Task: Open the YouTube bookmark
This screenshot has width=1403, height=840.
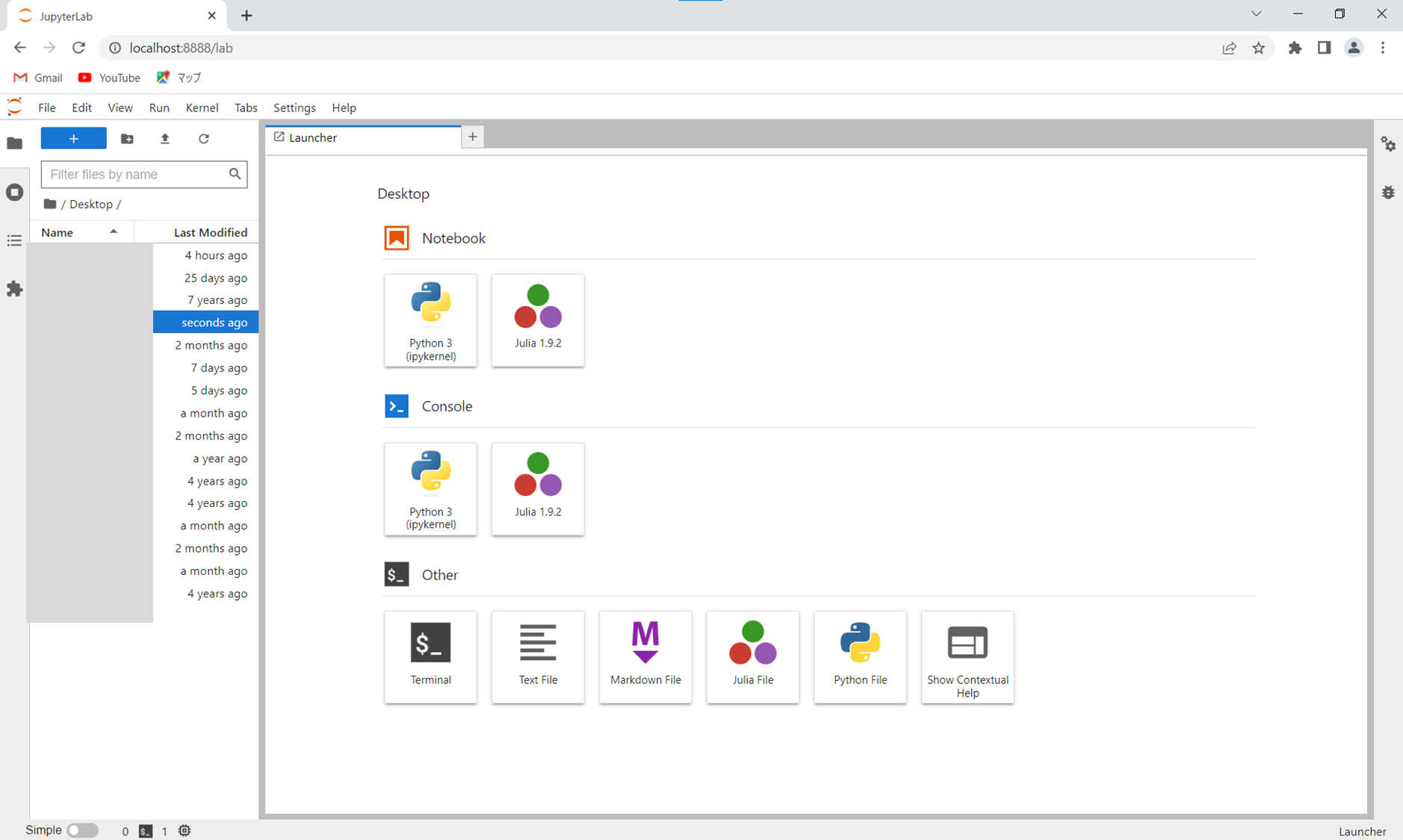Action: pos(109,78)
